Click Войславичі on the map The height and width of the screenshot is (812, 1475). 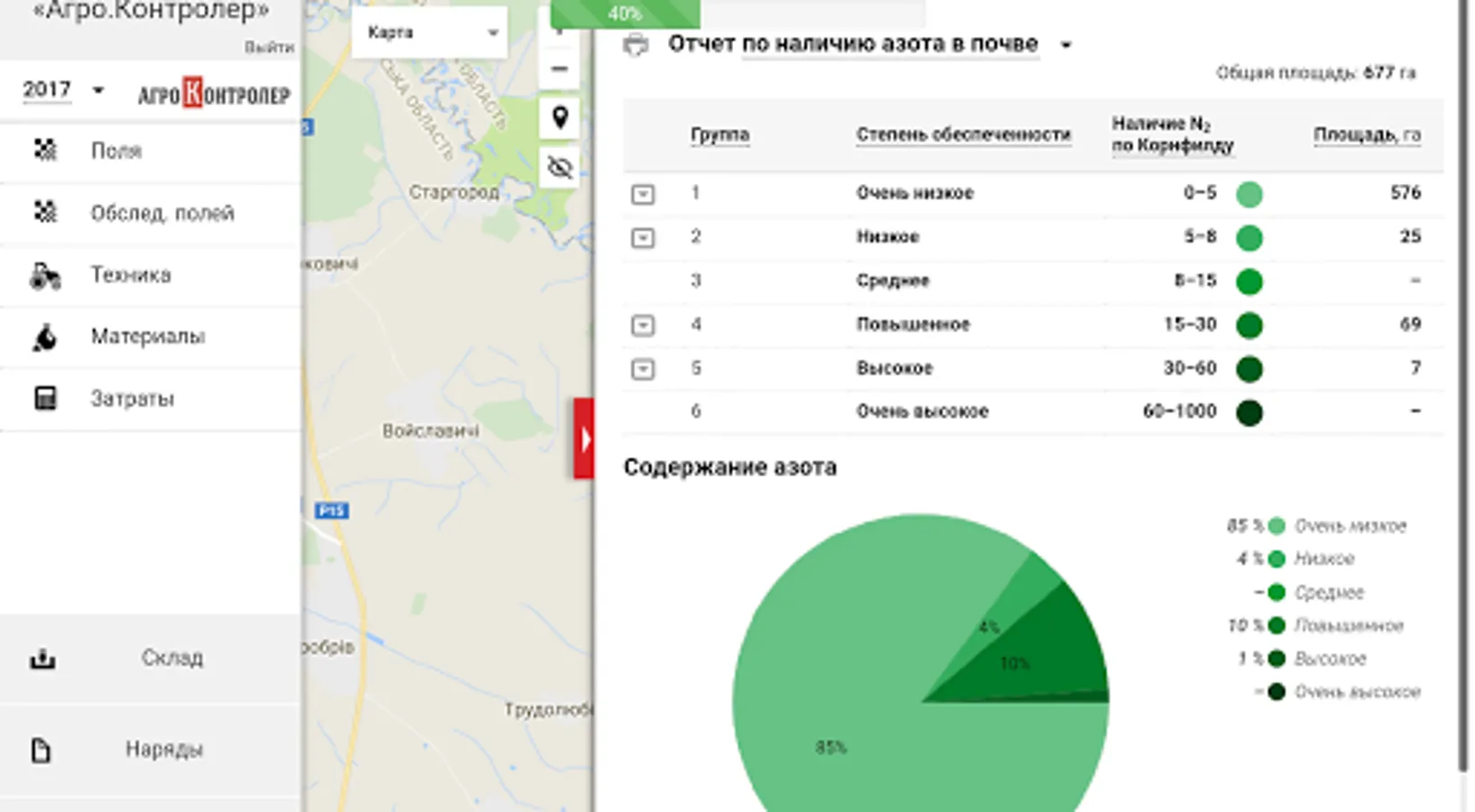(431, 431)
